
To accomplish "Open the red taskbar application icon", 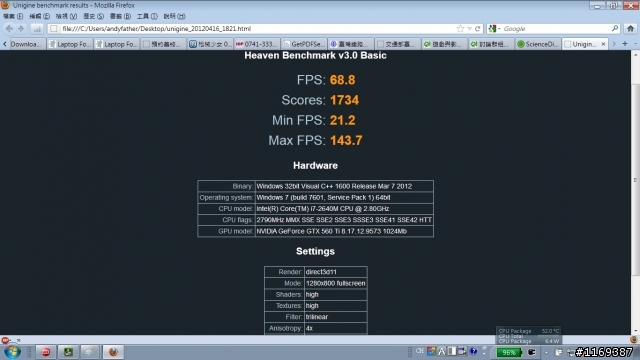I will pos(46,352).
